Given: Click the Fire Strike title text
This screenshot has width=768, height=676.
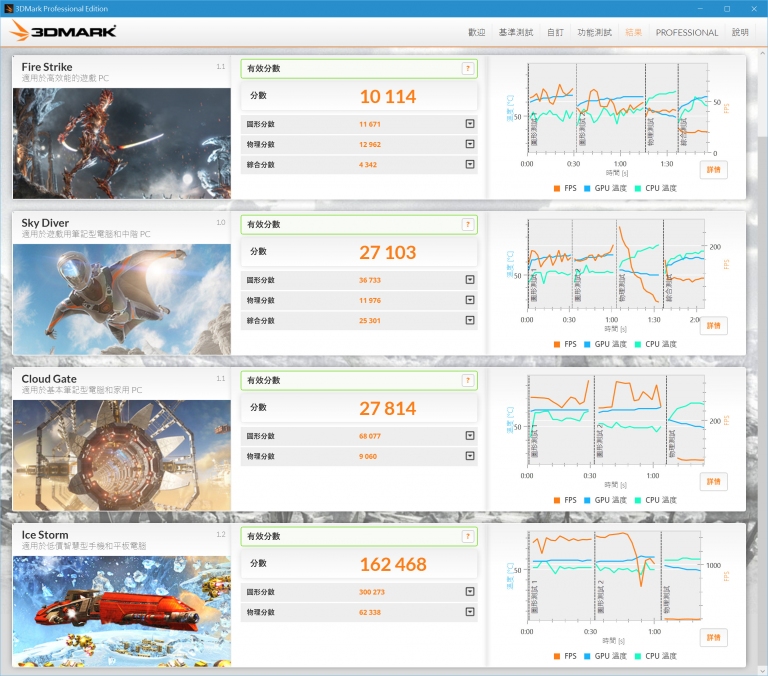Looking at the screenshot, I should pos(47,67).
